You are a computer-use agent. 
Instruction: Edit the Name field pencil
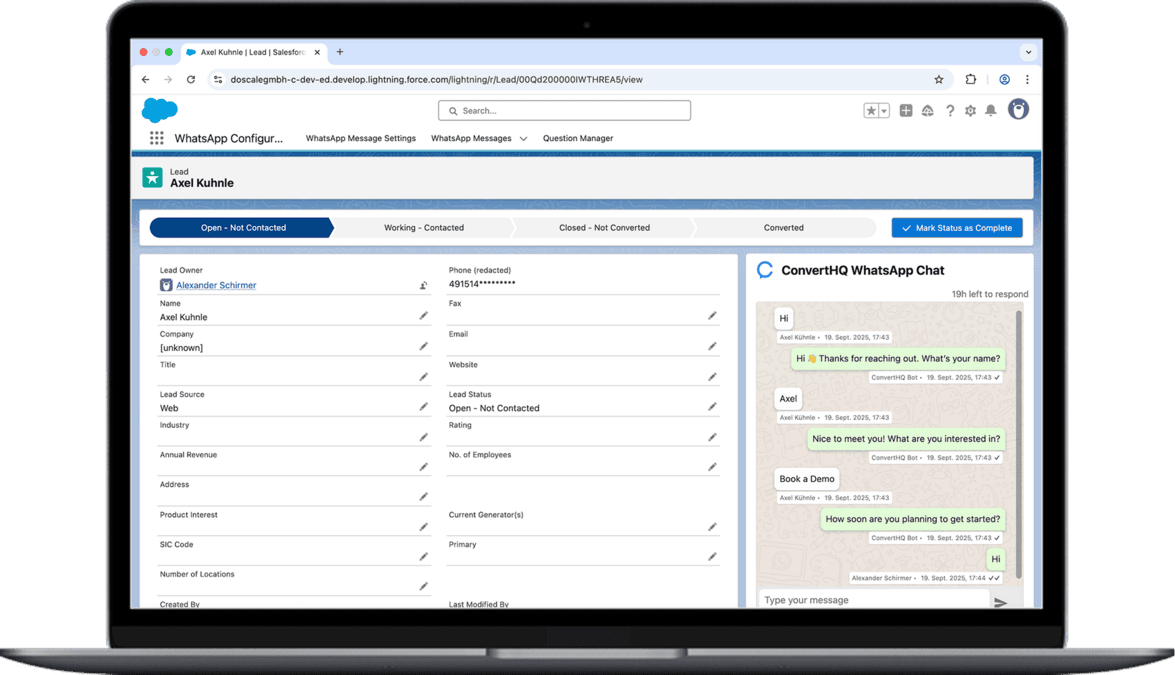coord(423,316)
